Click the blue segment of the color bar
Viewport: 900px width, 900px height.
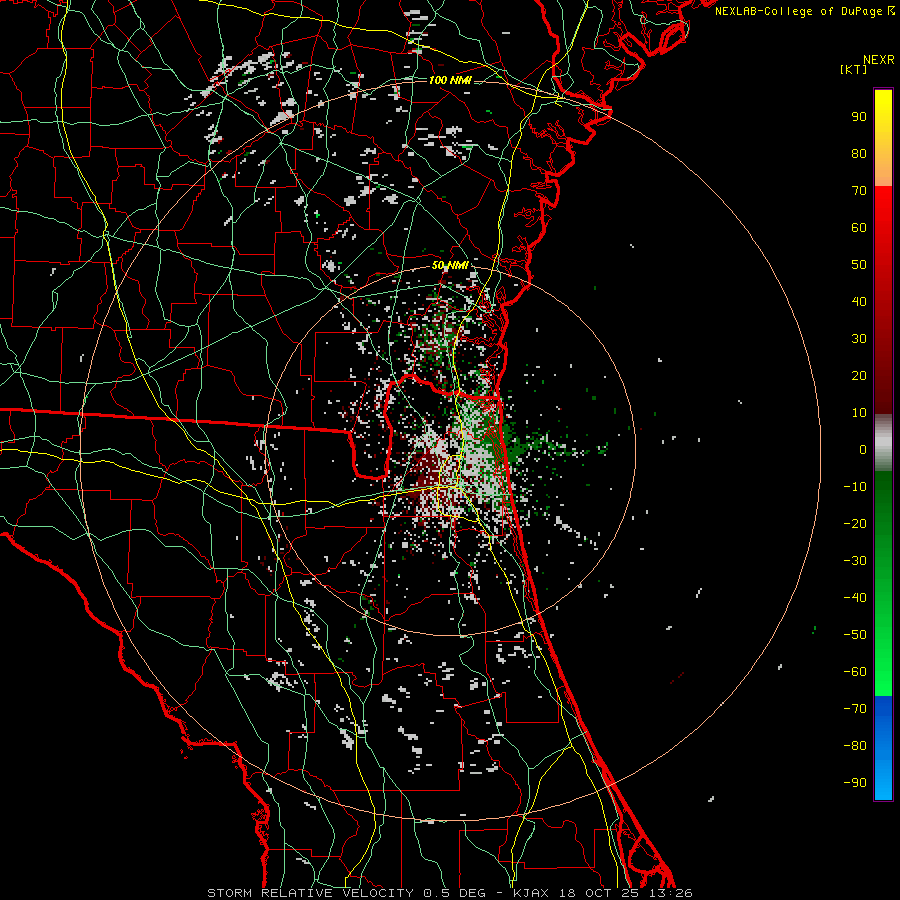(x=883, y=748)
